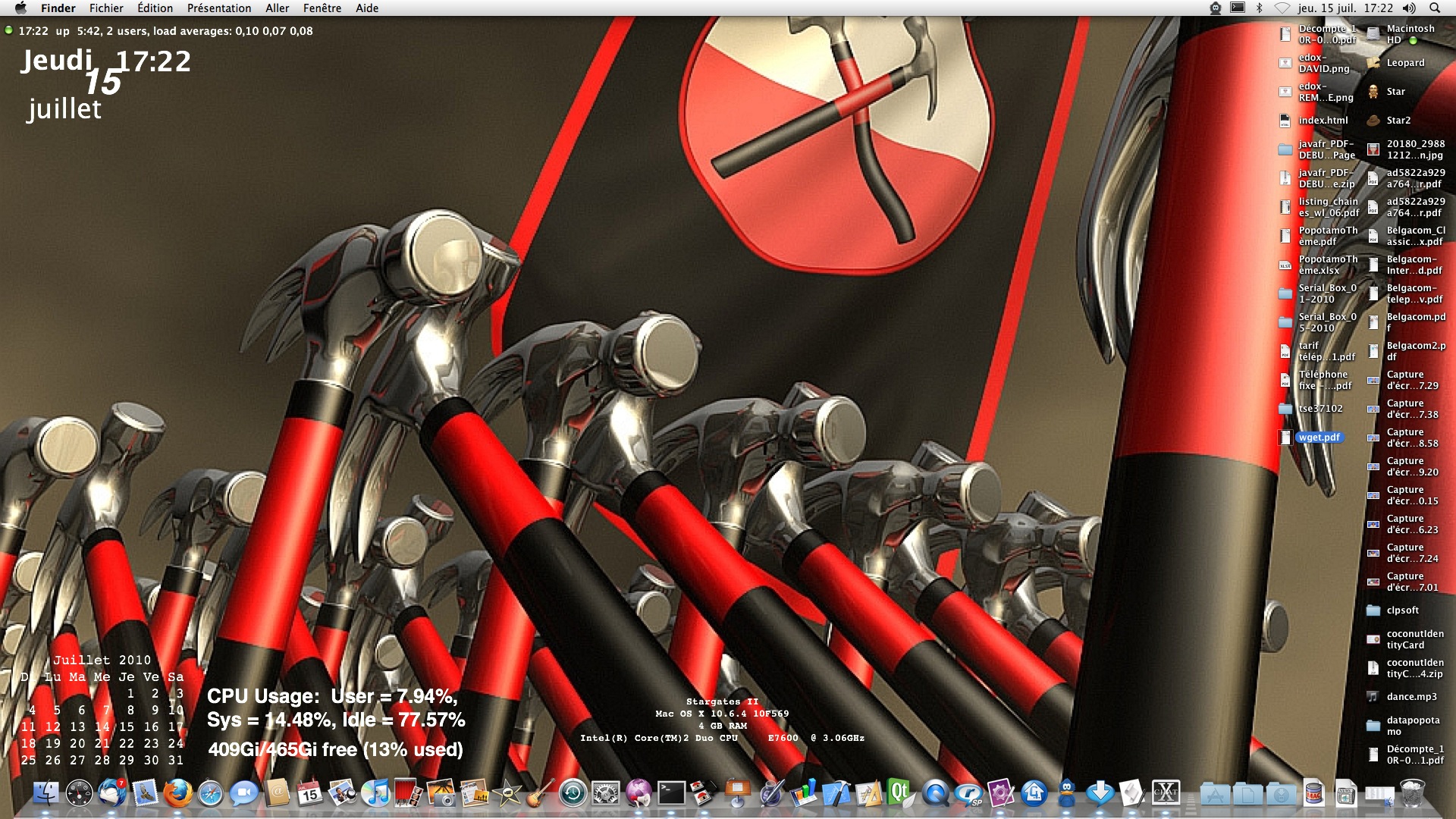Select the Serial_Box_01-2010 folder
The height and width of the screenshot is (819, 1456).
click(1318, 293)
